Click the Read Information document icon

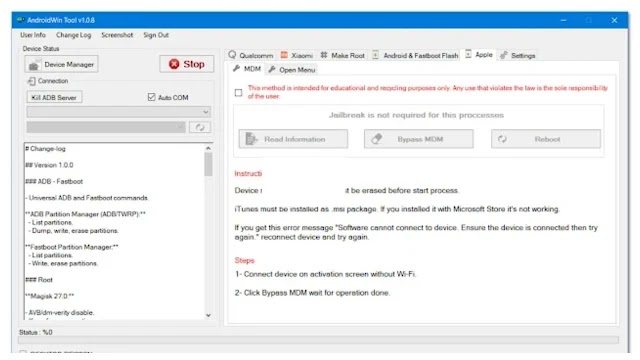pos(251,139)
